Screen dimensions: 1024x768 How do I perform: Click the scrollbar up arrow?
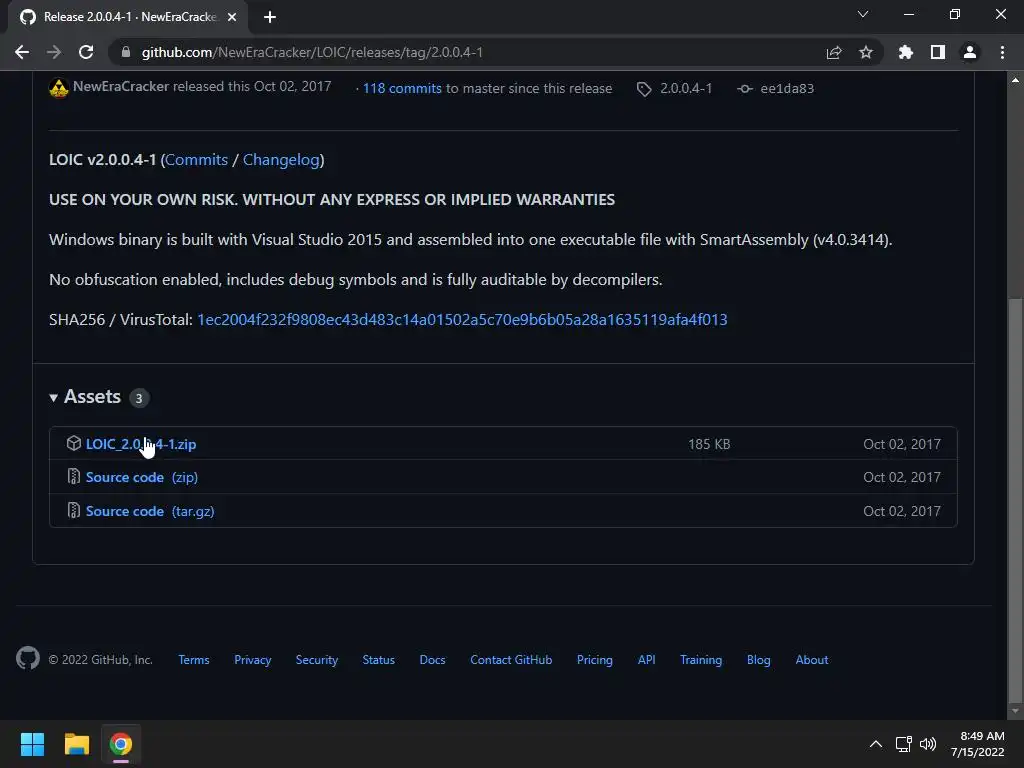[x=1015, y=80]
